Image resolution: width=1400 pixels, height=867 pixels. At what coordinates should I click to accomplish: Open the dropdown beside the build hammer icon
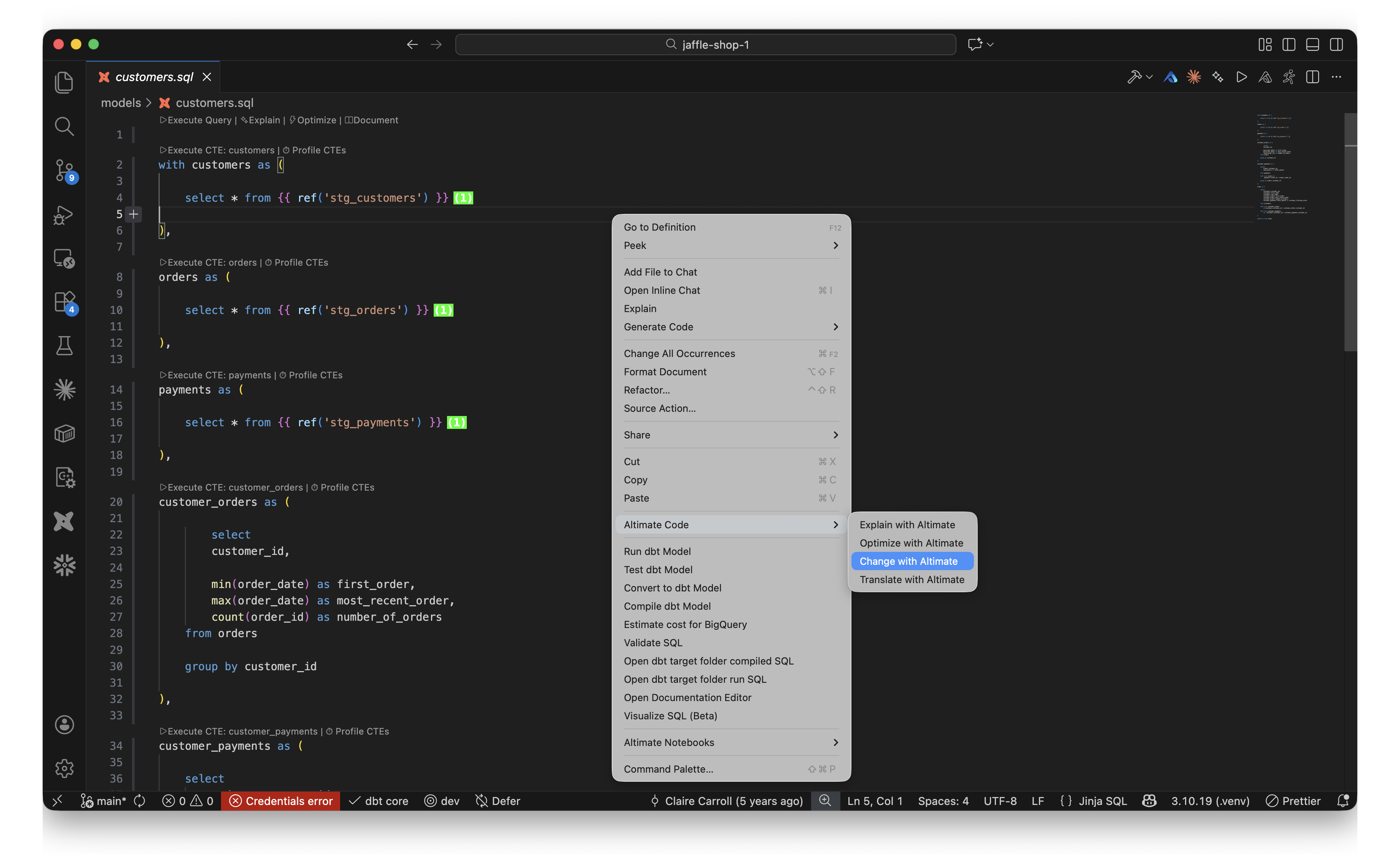pyautogui.click(x=1150, y=77)
